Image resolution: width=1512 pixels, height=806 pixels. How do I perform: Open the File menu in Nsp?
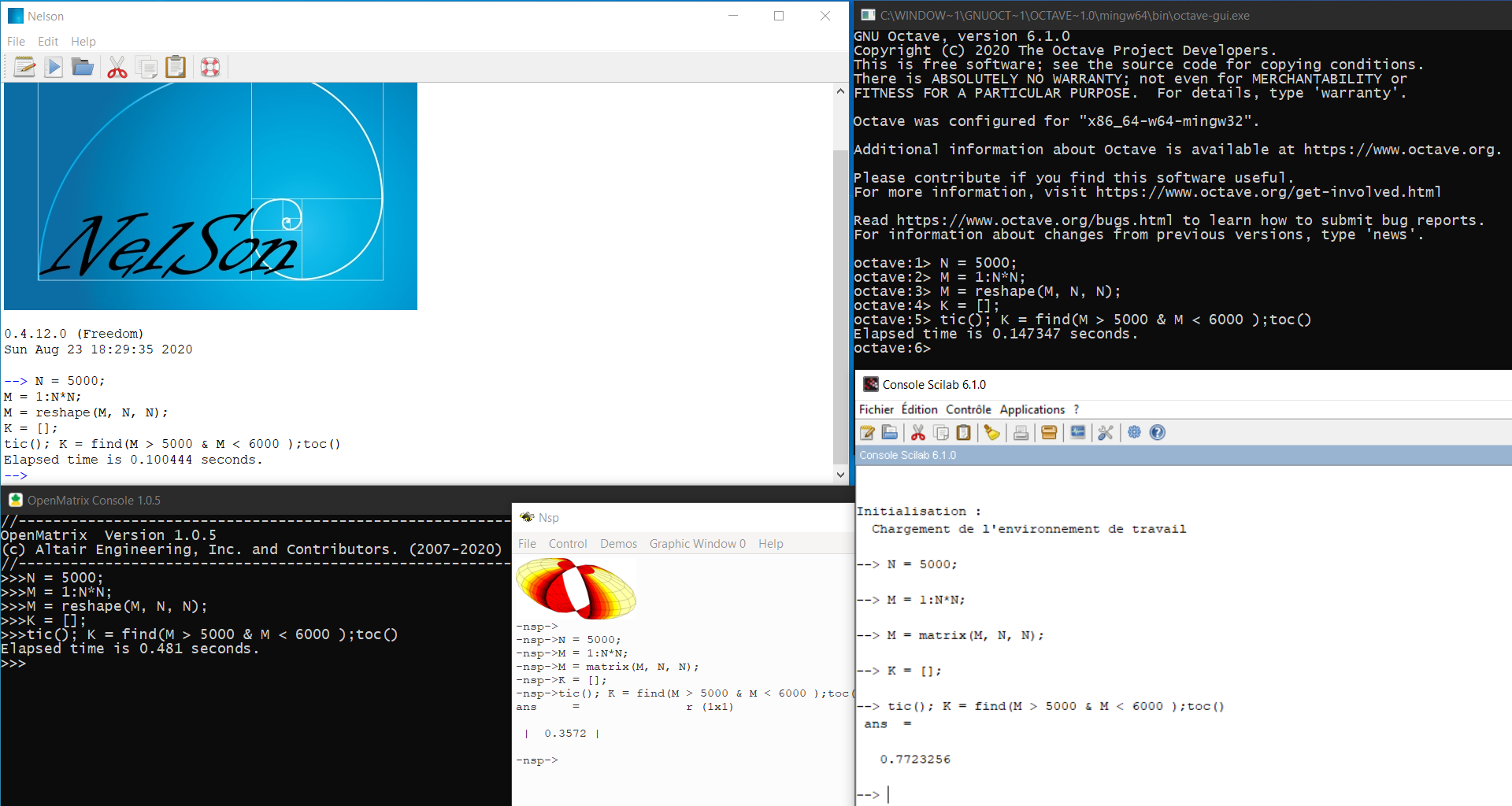coord(527,544)
